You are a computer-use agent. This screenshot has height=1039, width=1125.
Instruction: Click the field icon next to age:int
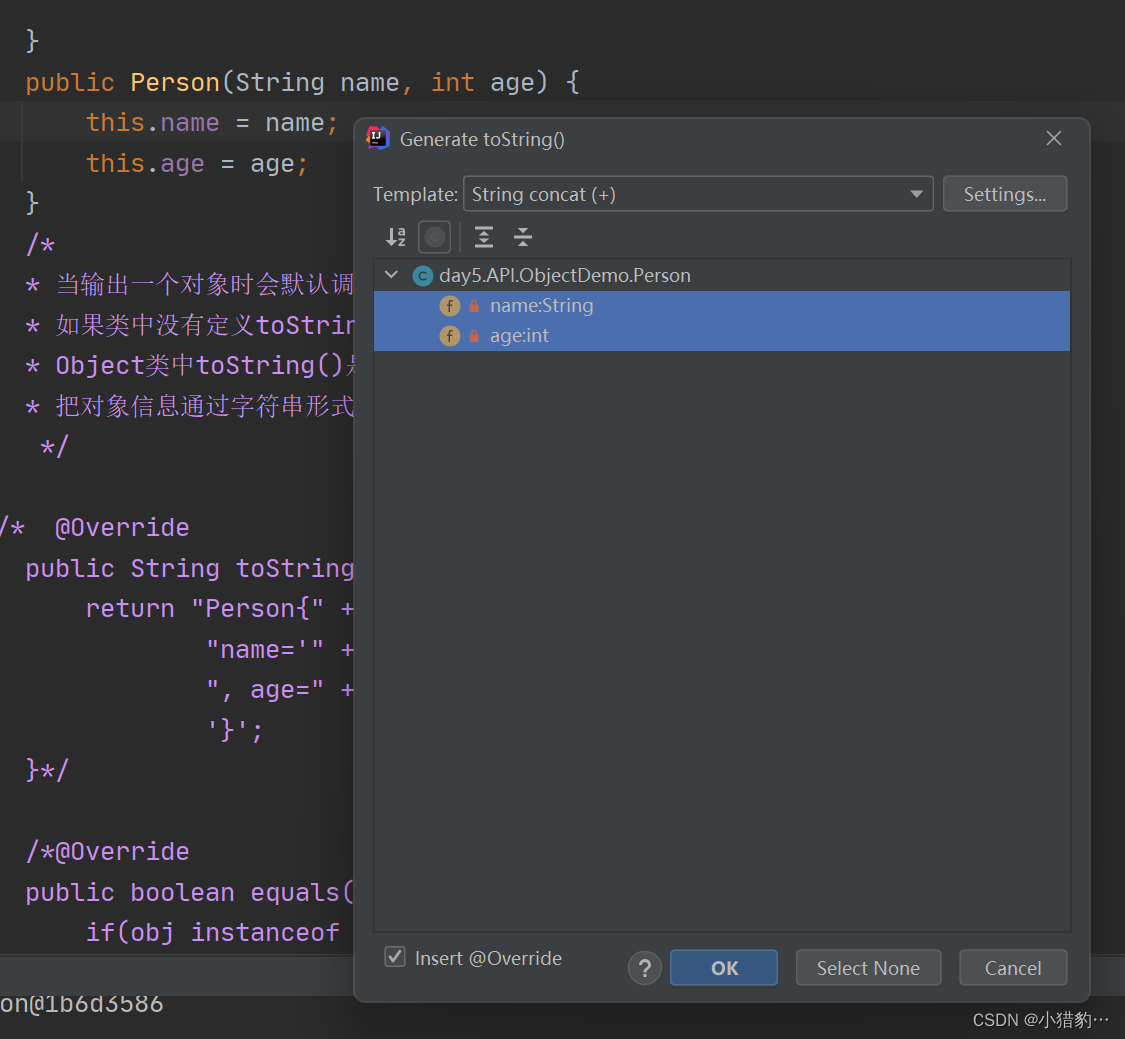(450, 336)
